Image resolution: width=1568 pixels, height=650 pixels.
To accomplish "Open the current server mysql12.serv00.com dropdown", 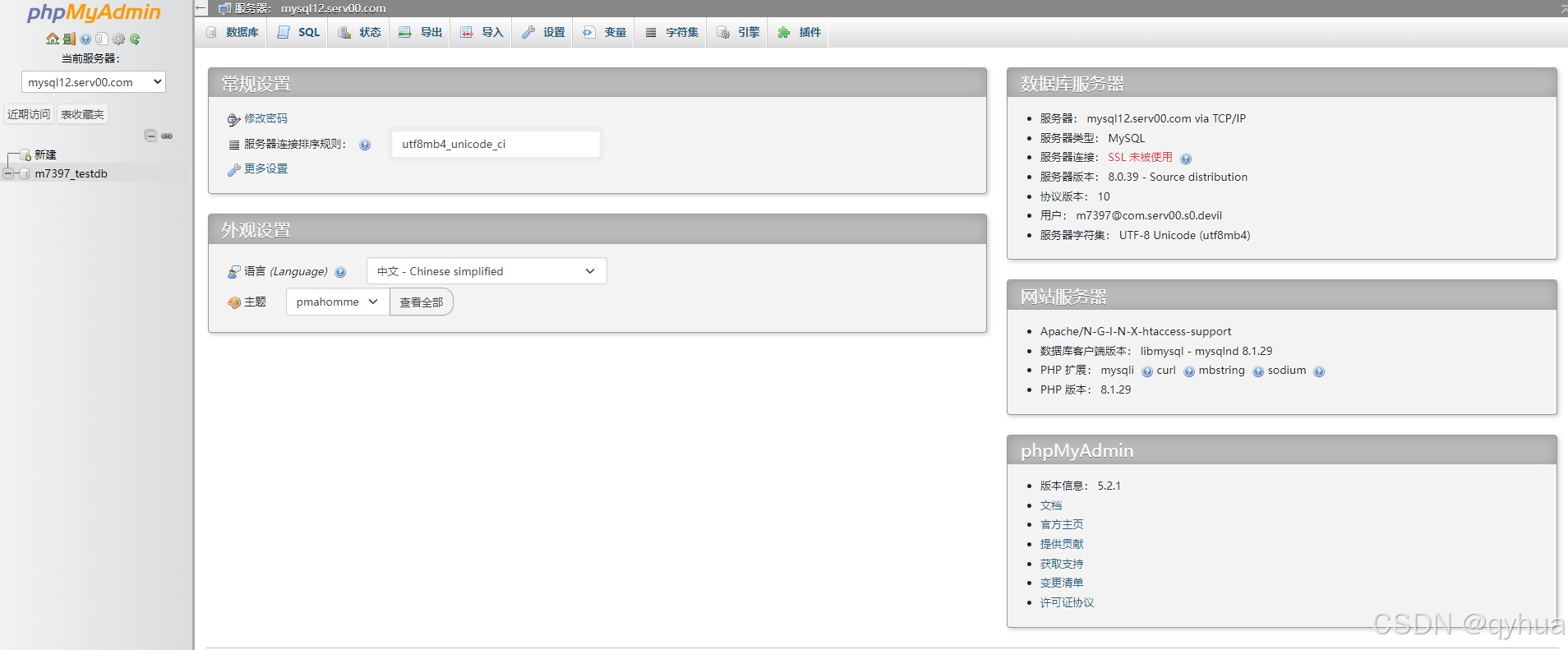I will click(x=94, y=82).
